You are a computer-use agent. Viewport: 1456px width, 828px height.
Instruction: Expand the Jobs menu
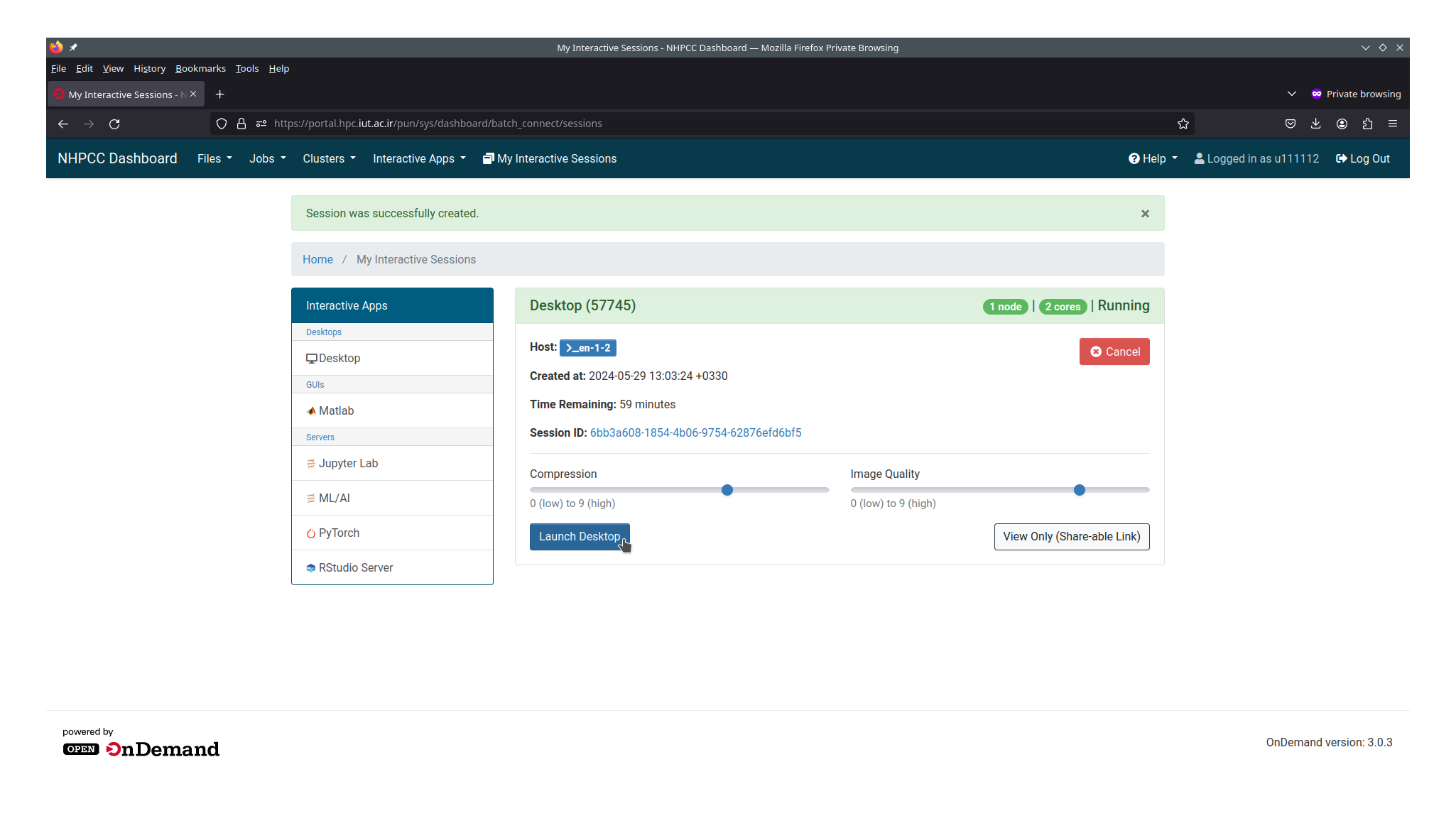pyautogui.click(x=264, y=158)
